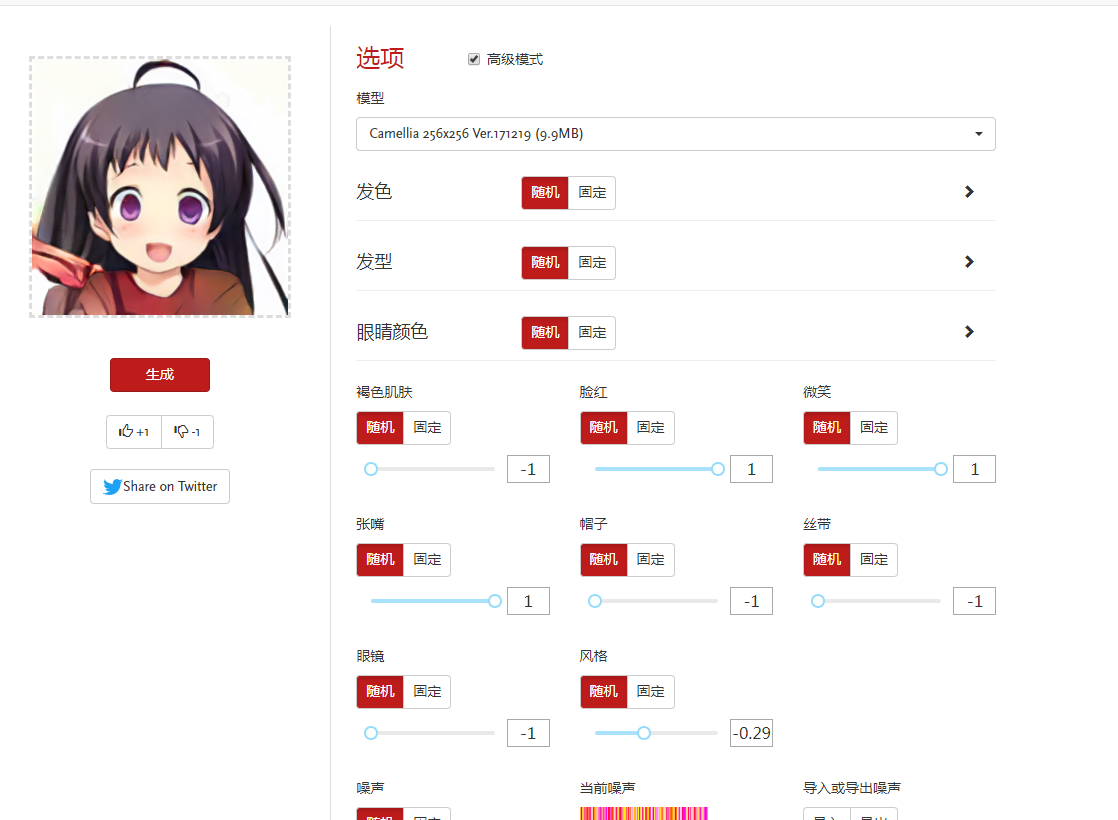The width and height of the screenshot is (1118, 820).
Task: Uncheck the 高级模式 checkbox
Action: point(473,59)
